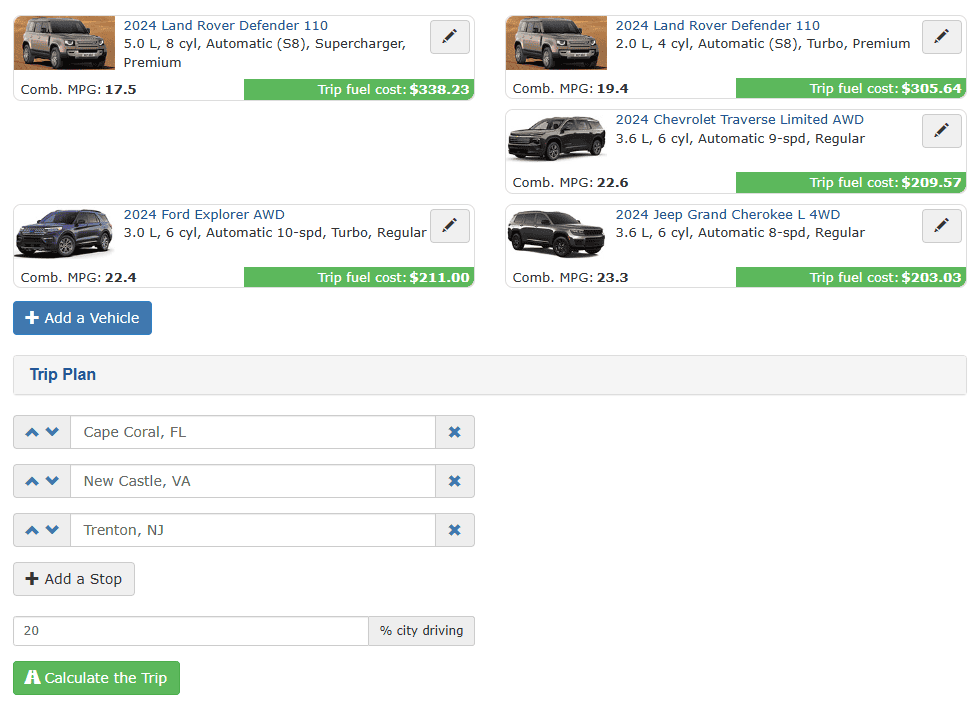This screenshot has height=702, width=974.
Task: Open 2024 Ford Explorer AWD link
Action: [x=204, y=214]
